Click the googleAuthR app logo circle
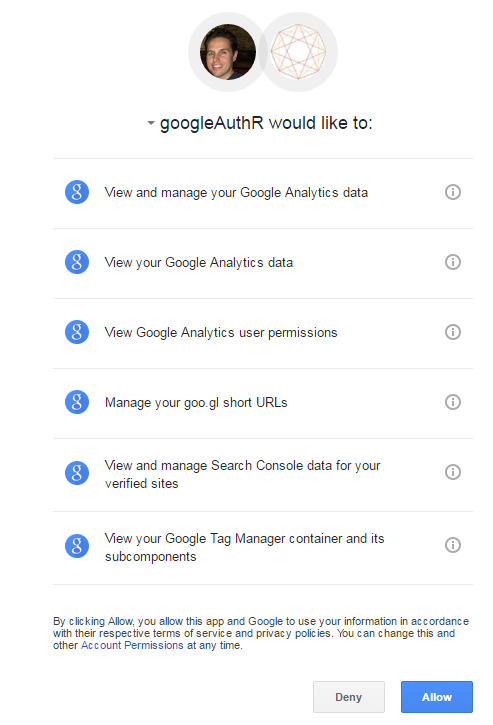Image resolution: width=493 pixels, height=725 pixels. [298, 52]
